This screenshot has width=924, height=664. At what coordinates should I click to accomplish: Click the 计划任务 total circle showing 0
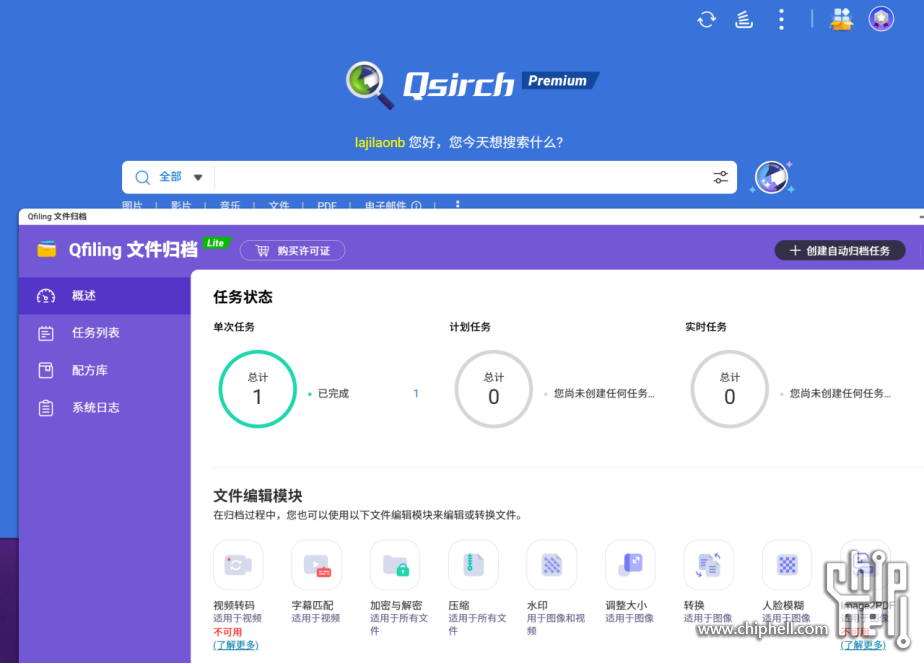point(494,389)
